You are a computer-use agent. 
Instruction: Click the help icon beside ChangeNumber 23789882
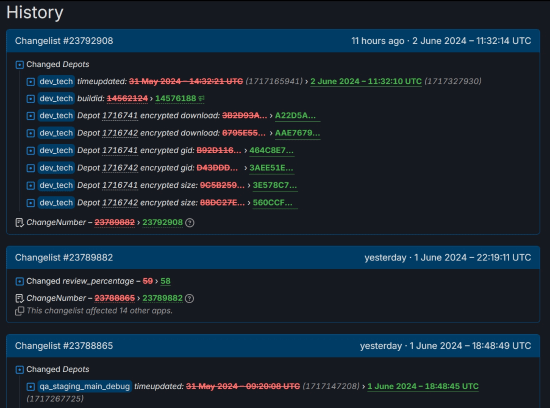click(189, 299)
